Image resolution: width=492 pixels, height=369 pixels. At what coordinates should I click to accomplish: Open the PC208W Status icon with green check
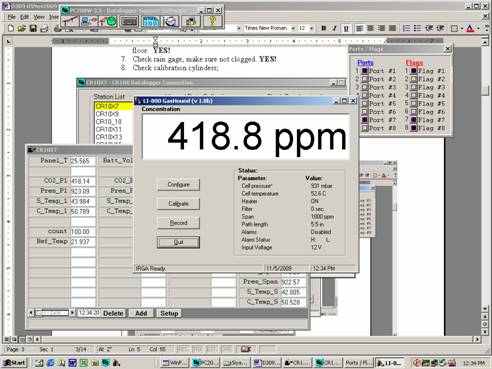[x=108, y=21]
